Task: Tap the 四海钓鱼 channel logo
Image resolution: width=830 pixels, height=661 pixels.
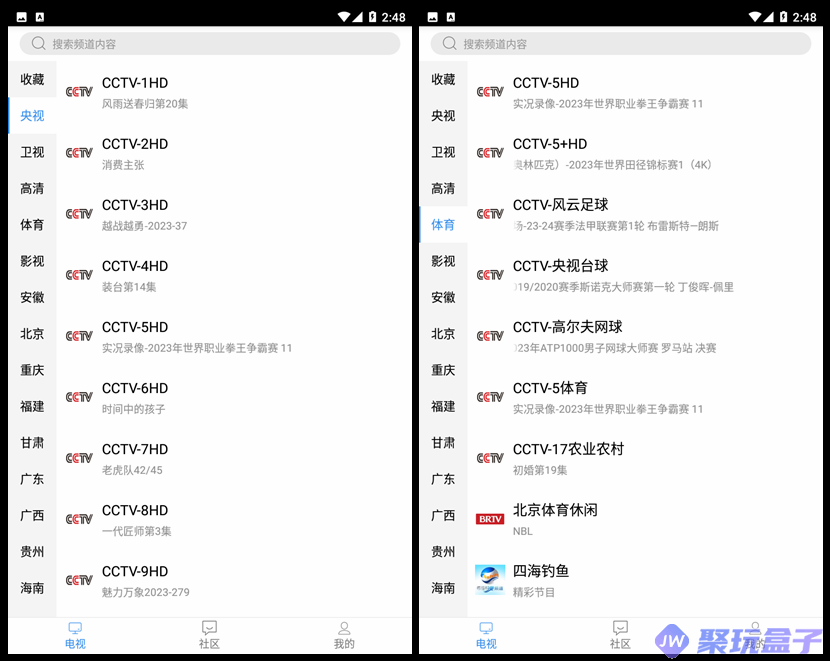Action: pyautogui.click(x=490, y=580)
